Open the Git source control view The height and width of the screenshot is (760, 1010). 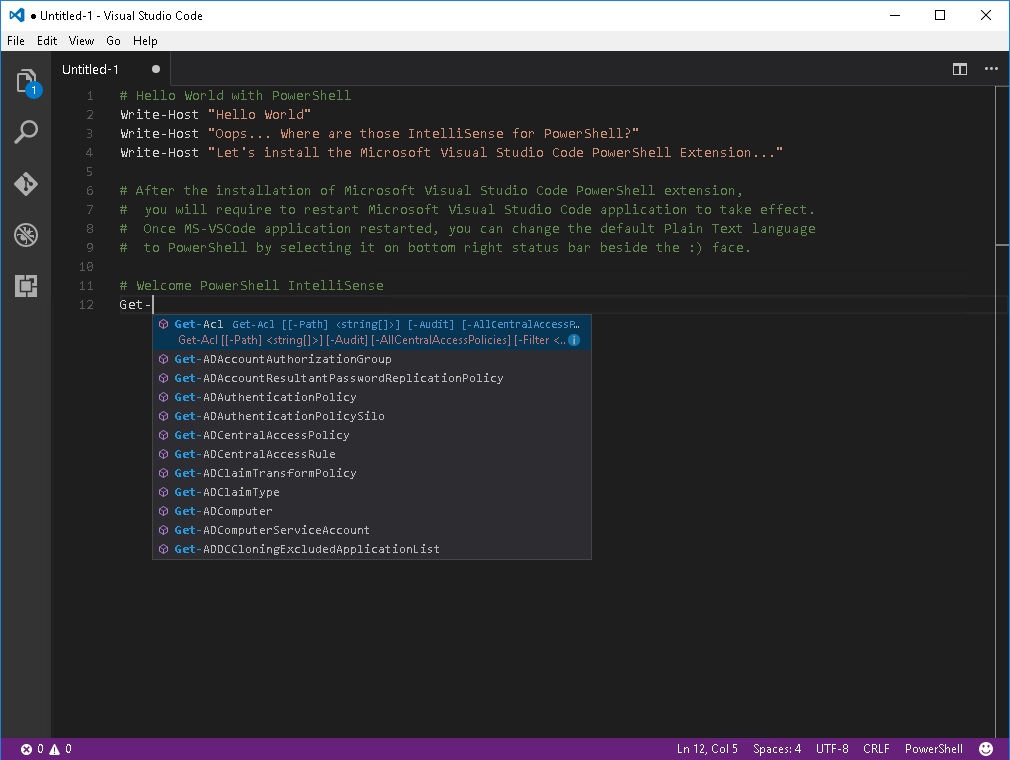pyautogui.click(x=26, y=184)
